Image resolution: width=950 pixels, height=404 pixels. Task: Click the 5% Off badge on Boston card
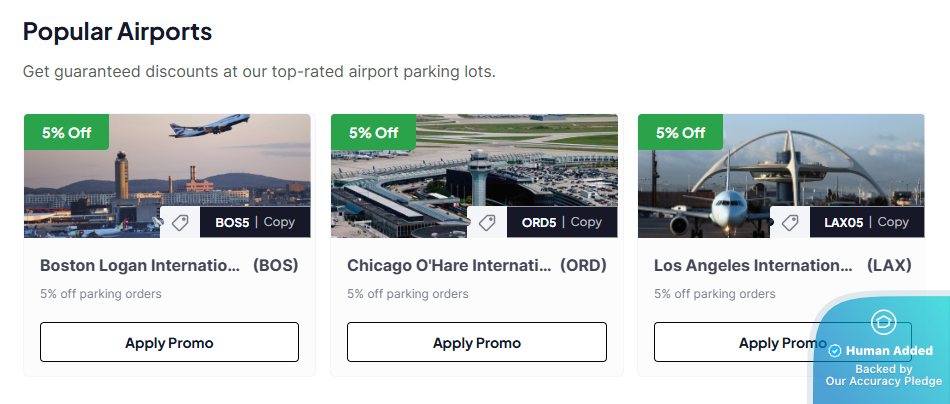66,132
